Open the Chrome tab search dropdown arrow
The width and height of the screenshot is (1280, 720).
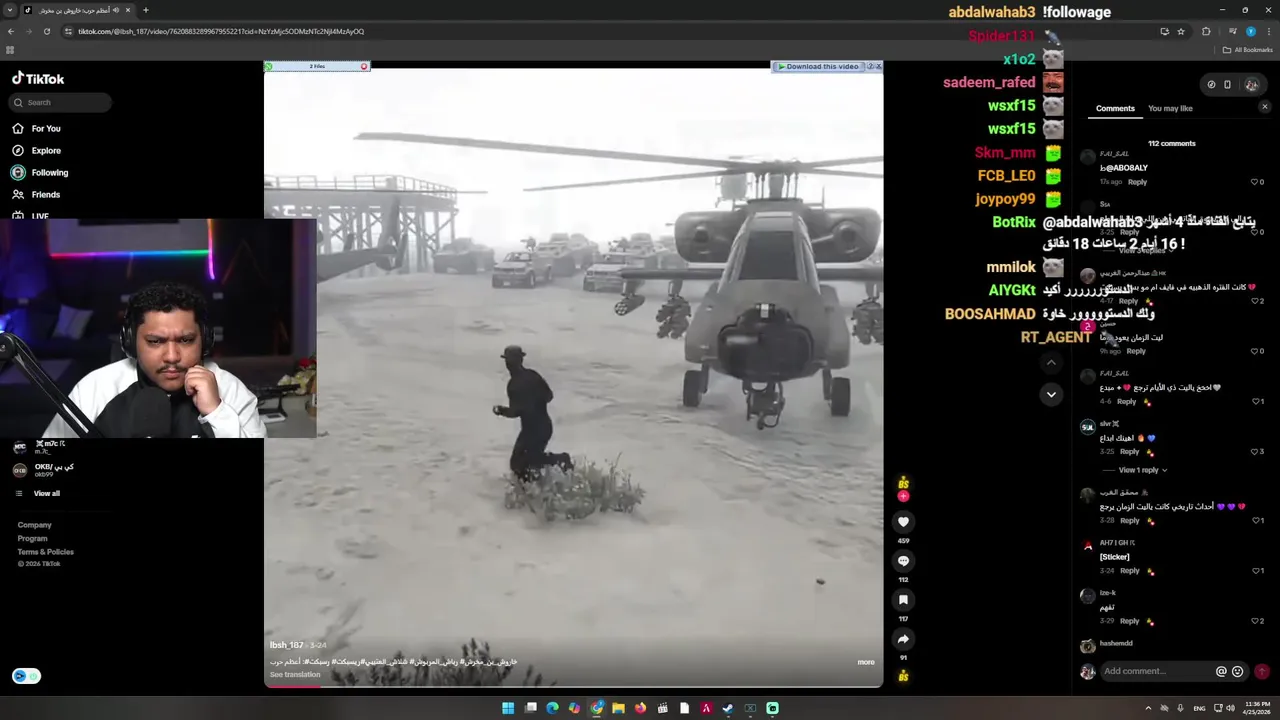coord(10,10)
